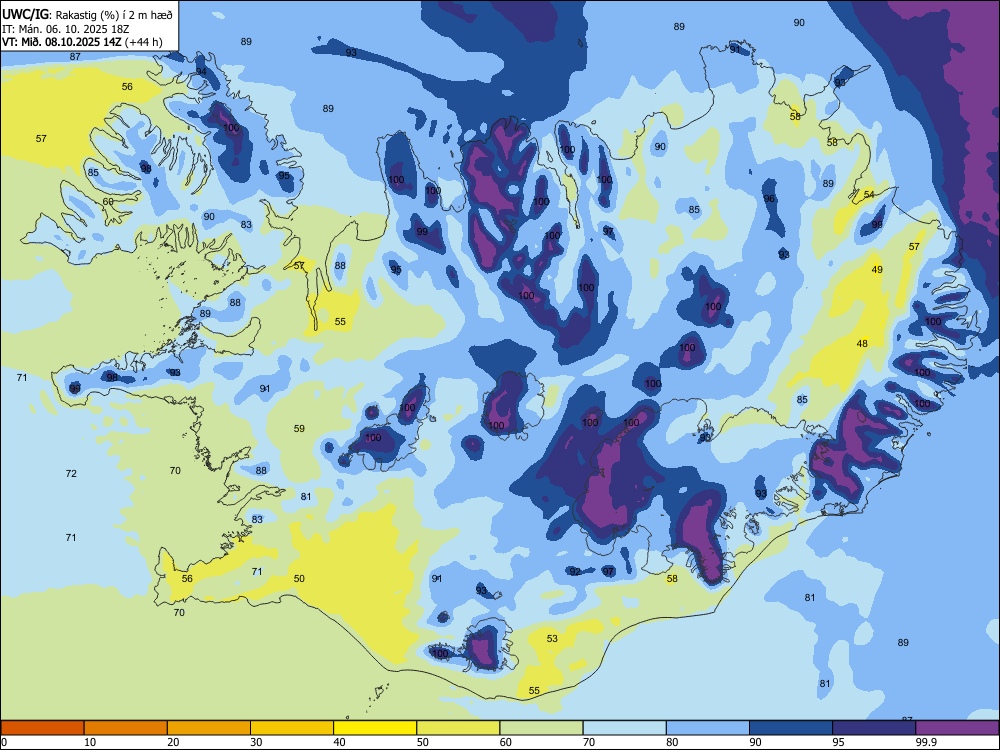Click the humidity value '94' on the map
Viewport: 1000px width, 750px height.
tap(202, 71)
